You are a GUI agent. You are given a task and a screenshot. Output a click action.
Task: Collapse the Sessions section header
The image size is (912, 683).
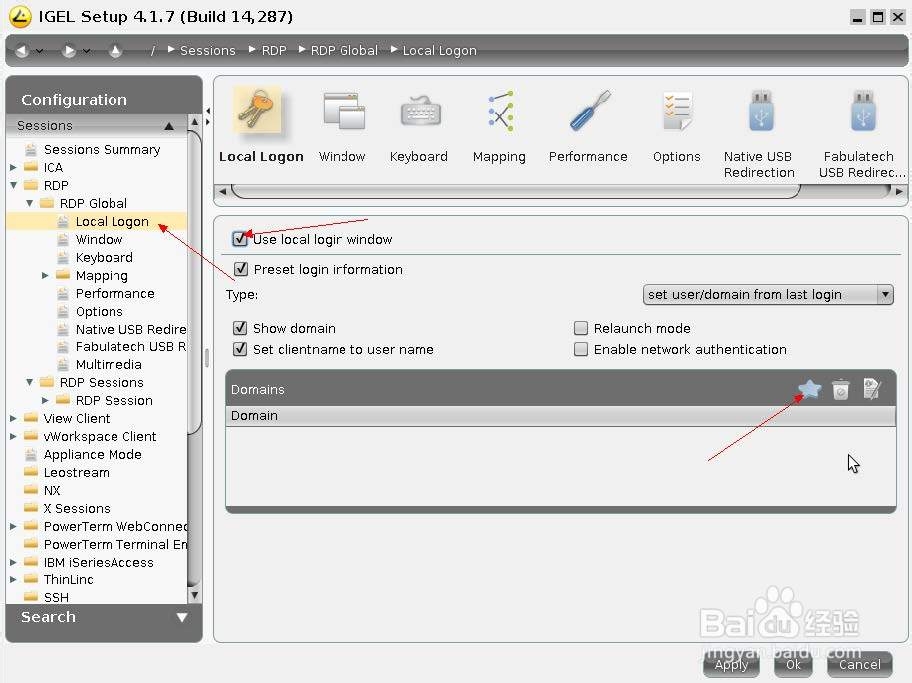coord(169,126)
